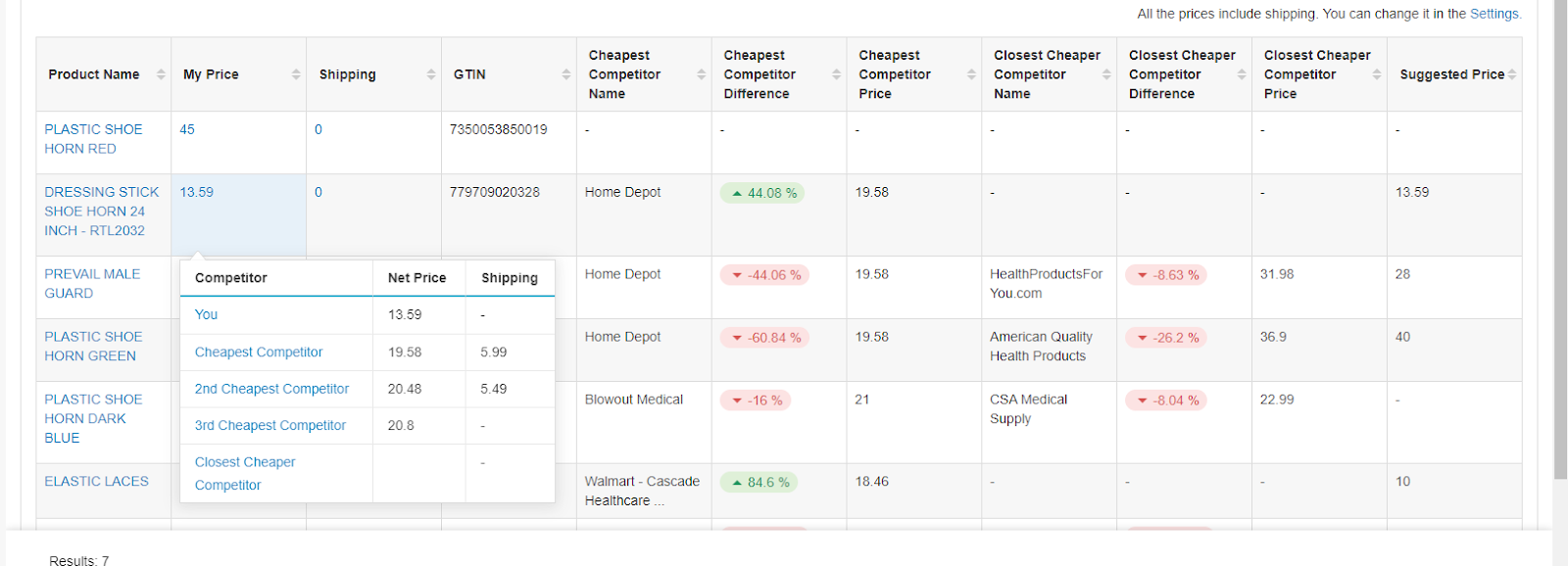Sort by Cheapest Competitor Name arrows

(701, 74)
